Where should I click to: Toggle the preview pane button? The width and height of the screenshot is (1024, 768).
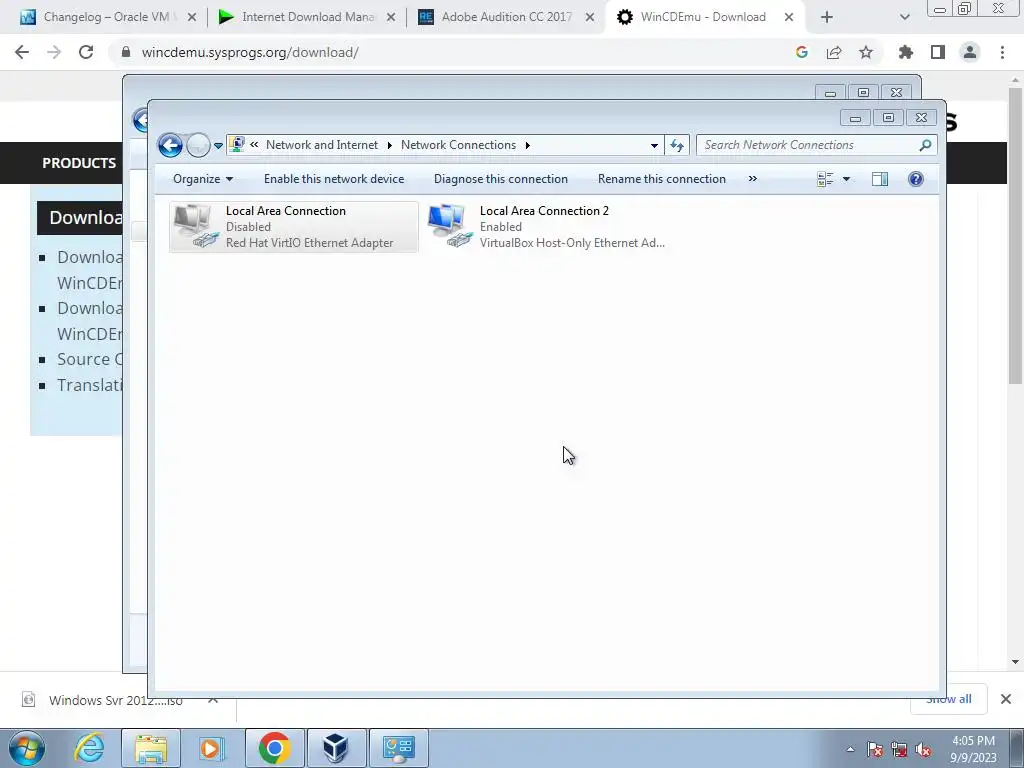pos(880,179)
